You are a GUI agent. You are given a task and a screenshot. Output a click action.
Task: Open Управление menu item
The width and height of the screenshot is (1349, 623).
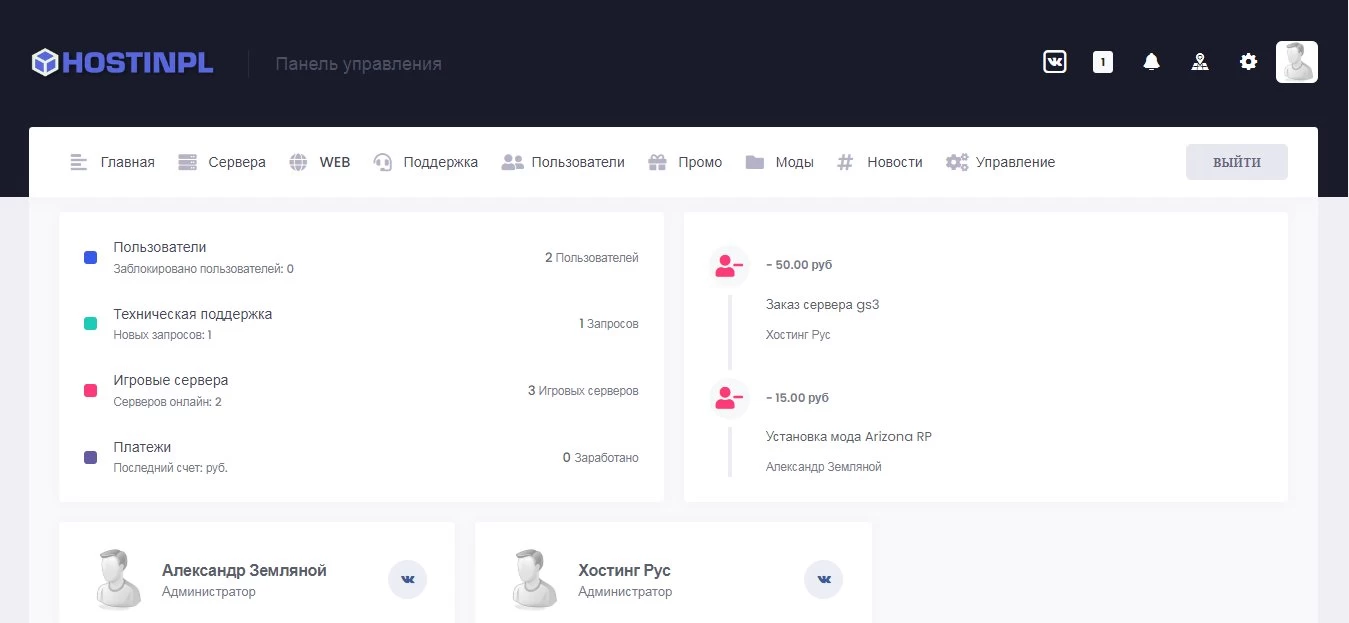[1015, 162]
